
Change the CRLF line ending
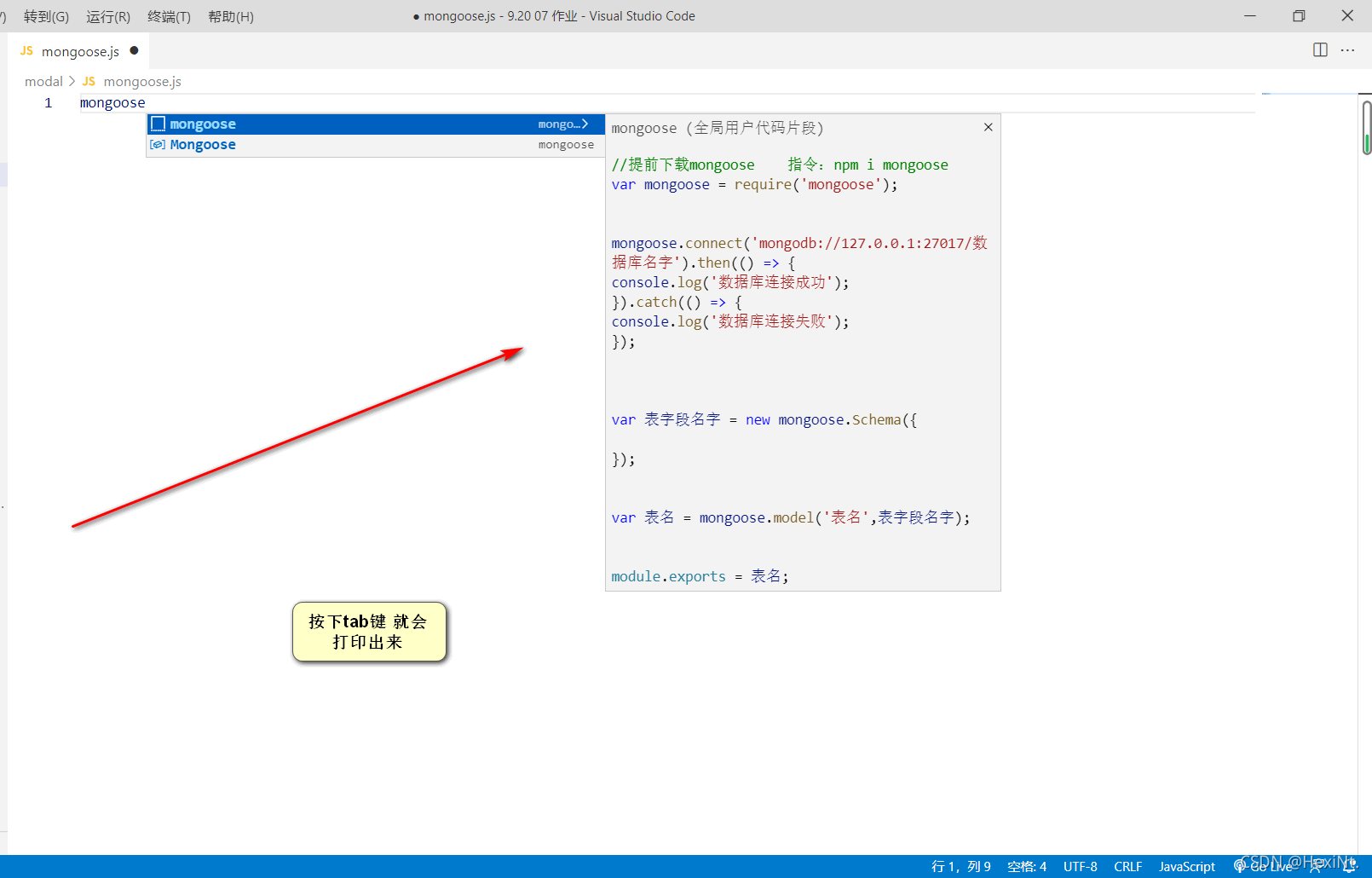pyautogui.click(x=1128, y=866)
